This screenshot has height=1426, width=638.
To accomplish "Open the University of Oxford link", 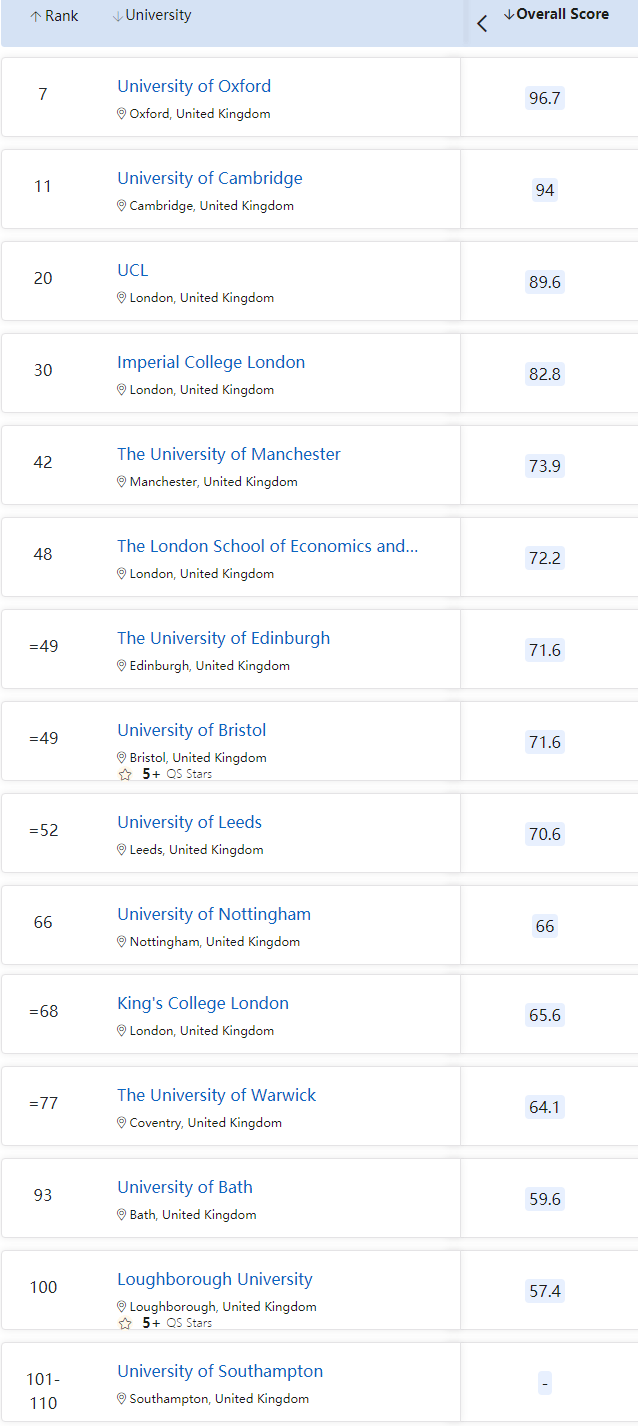I will pyautogui.click(x=194, y=86).
